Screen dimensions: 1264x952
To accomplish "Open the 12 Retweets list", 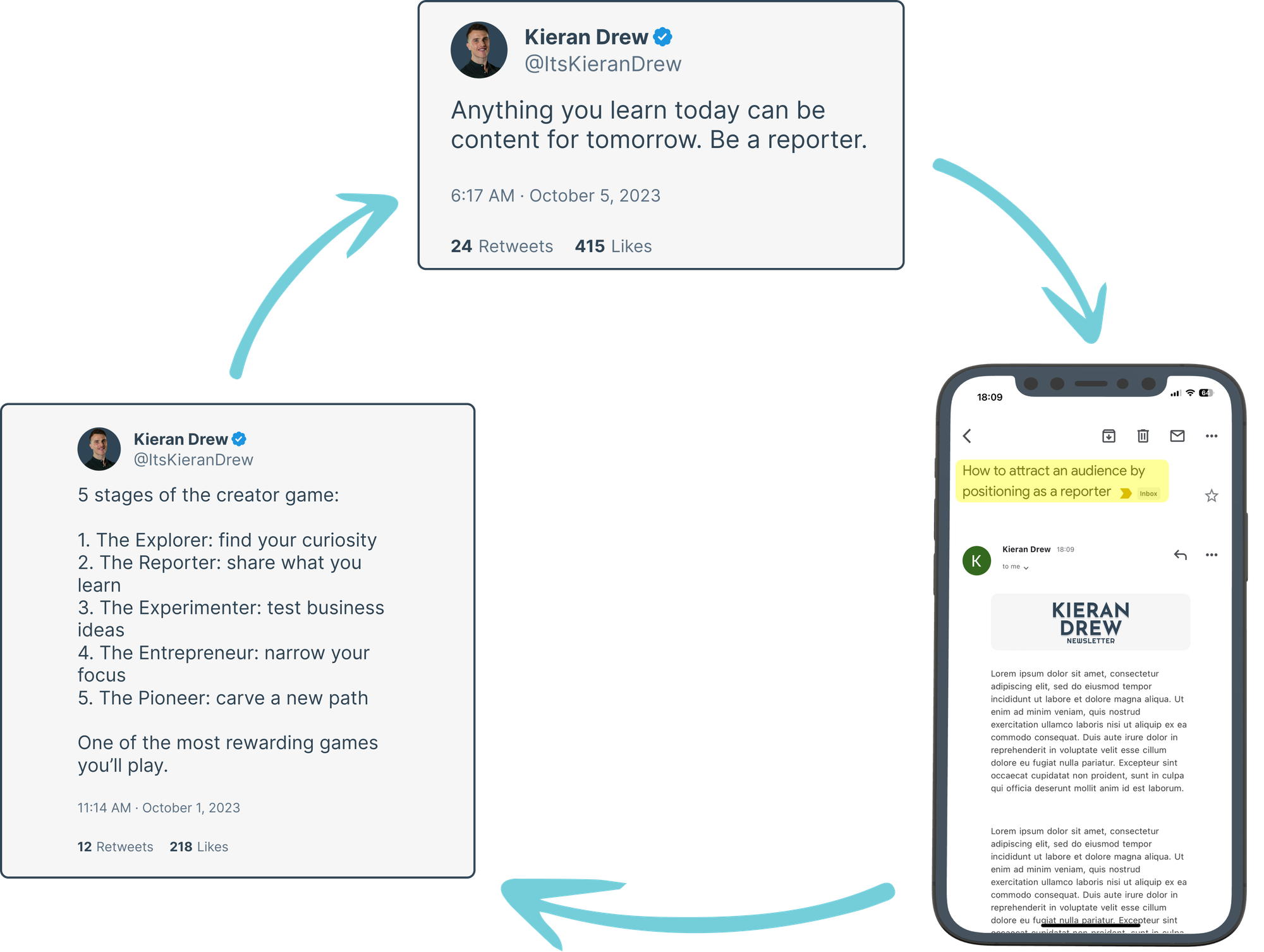I will (116, 847).
